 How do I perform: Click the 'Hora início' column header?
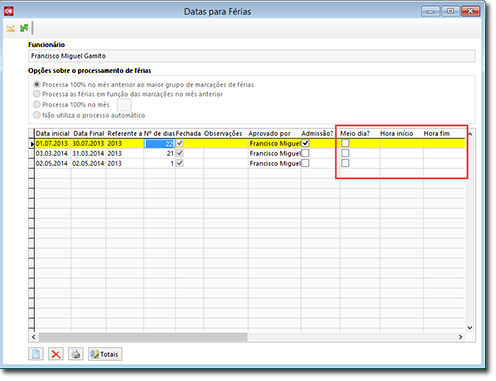(x=401, y=133)
